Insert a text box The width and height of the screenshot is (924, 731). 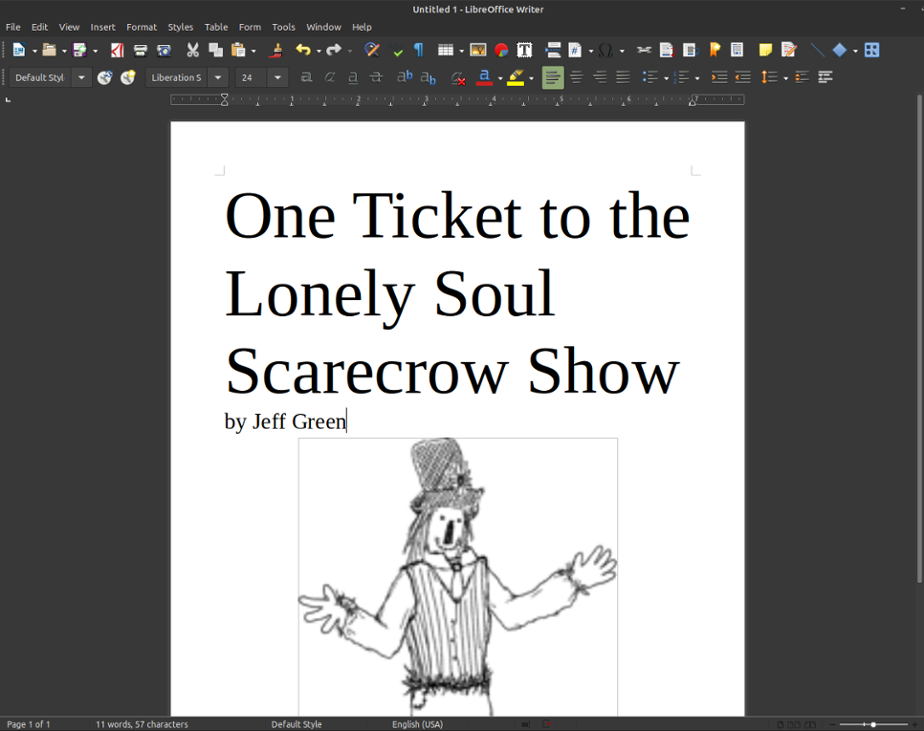click(523, 49)
